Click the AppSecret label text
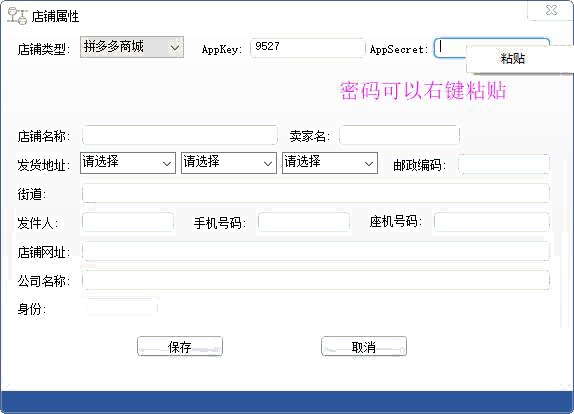 [399, 49]
